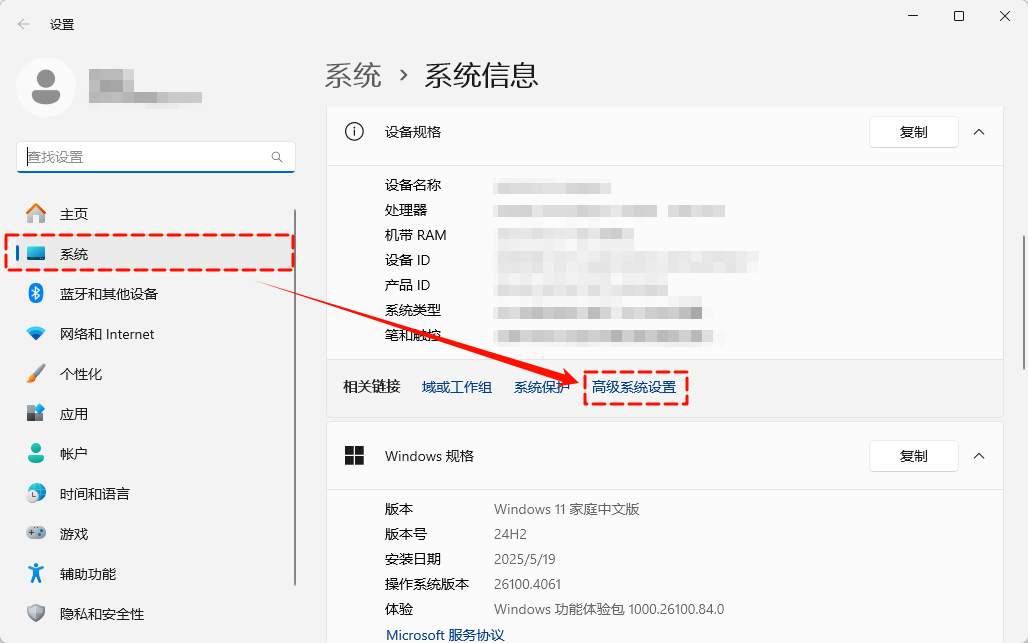Screen dimensions: 1028x643
Task: Copy Windows specs with 复制 button
Action: 913,456
